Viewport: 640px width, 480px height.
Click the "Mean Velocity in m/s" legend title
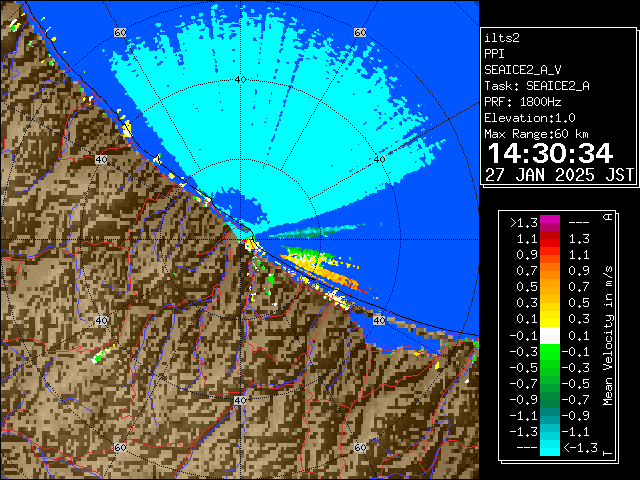point(608,336)
